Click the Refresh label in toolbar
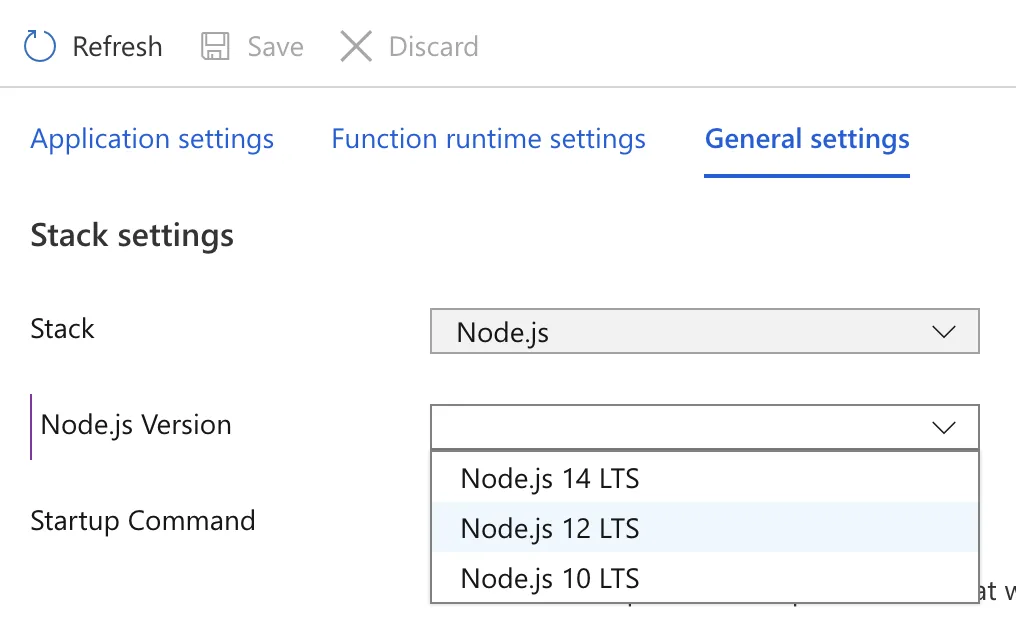 tap(117, 47)
